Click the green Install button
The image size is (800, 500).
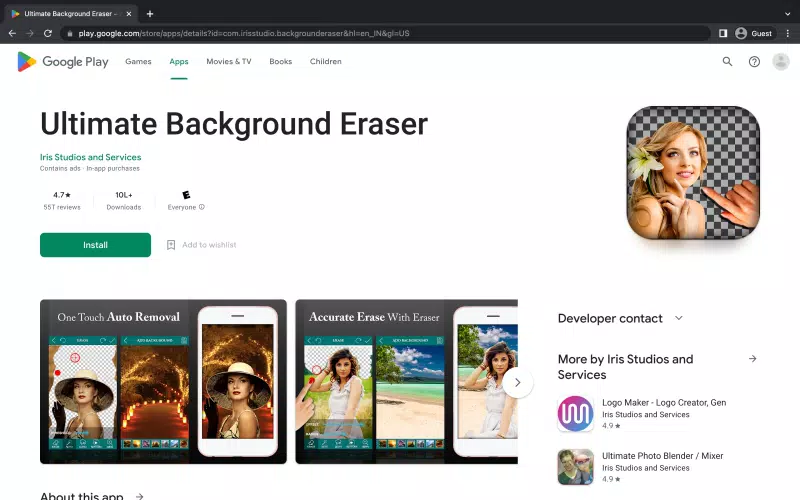click(95, 245)
